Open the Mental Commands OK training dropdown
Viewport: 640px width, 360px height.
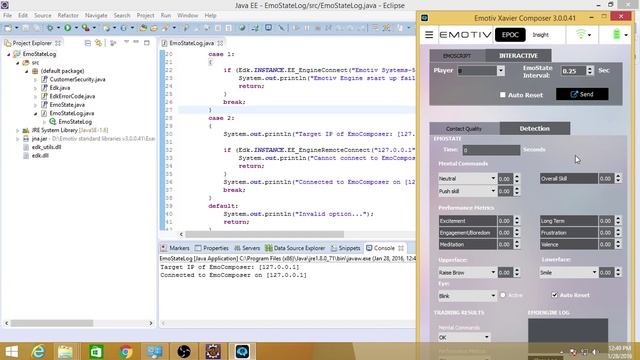pos(486,337)
